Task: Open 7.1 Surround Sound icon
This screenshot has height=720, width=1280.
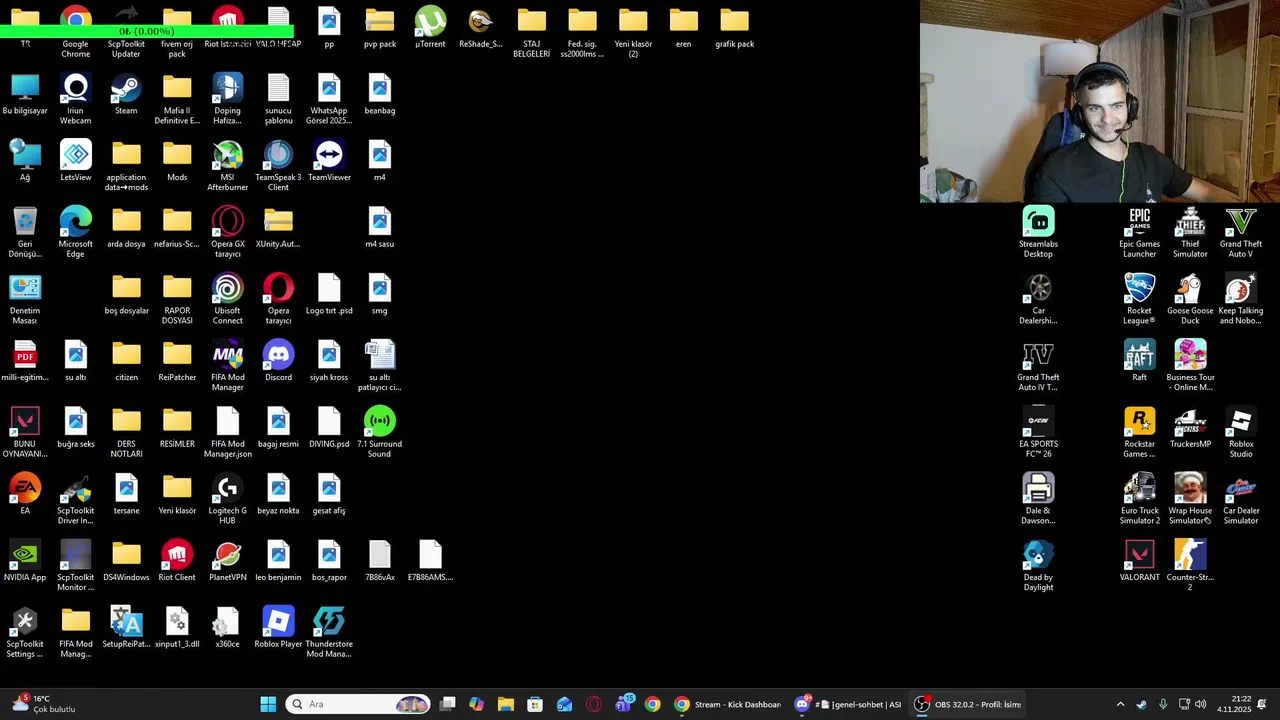Action: (379, 432)
